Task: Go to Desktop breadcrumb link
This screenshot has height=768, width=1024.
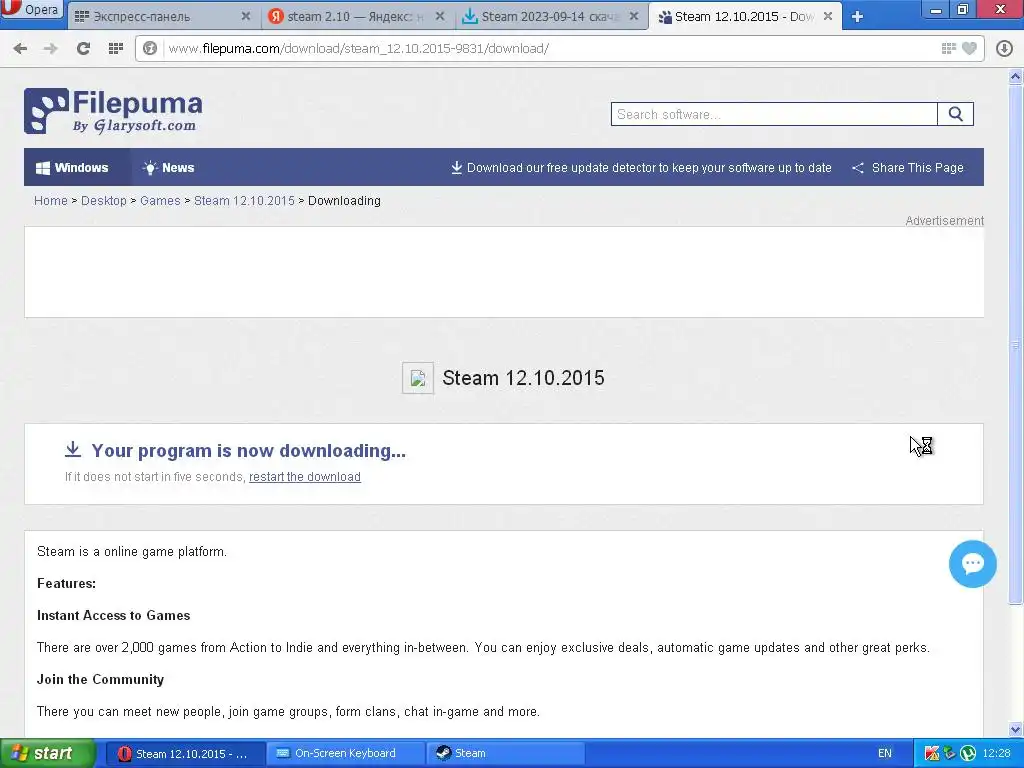Action: coord(104,200)
